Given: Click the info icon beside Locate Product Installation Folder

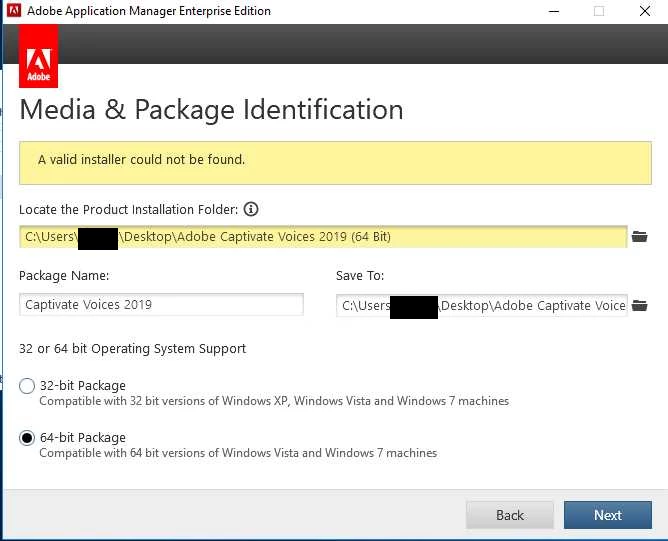Looking at the screenshot, I should pyautogui.click(x=251, y=209).
